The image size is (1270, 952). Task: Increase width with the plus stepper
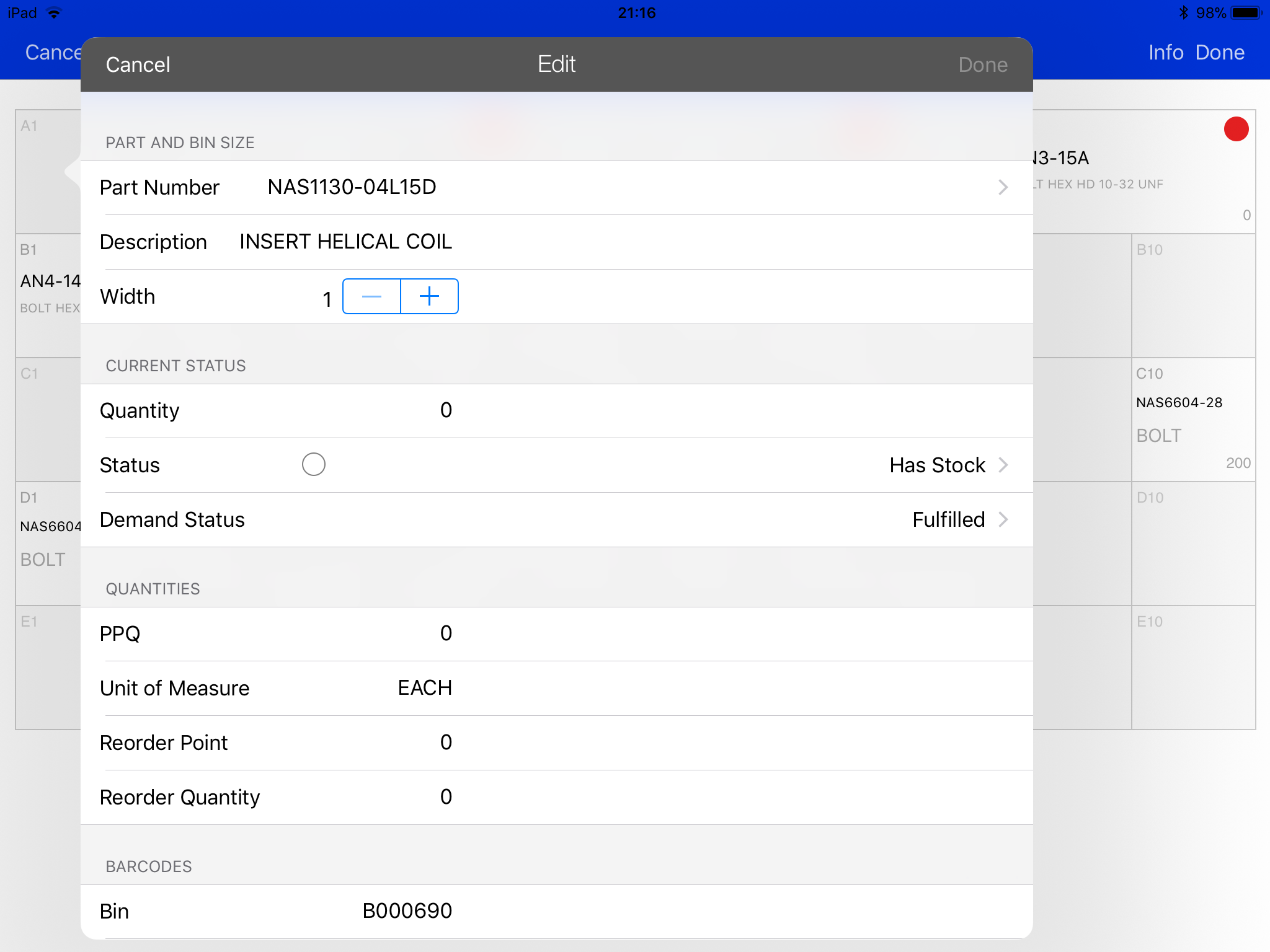[429, 296]
